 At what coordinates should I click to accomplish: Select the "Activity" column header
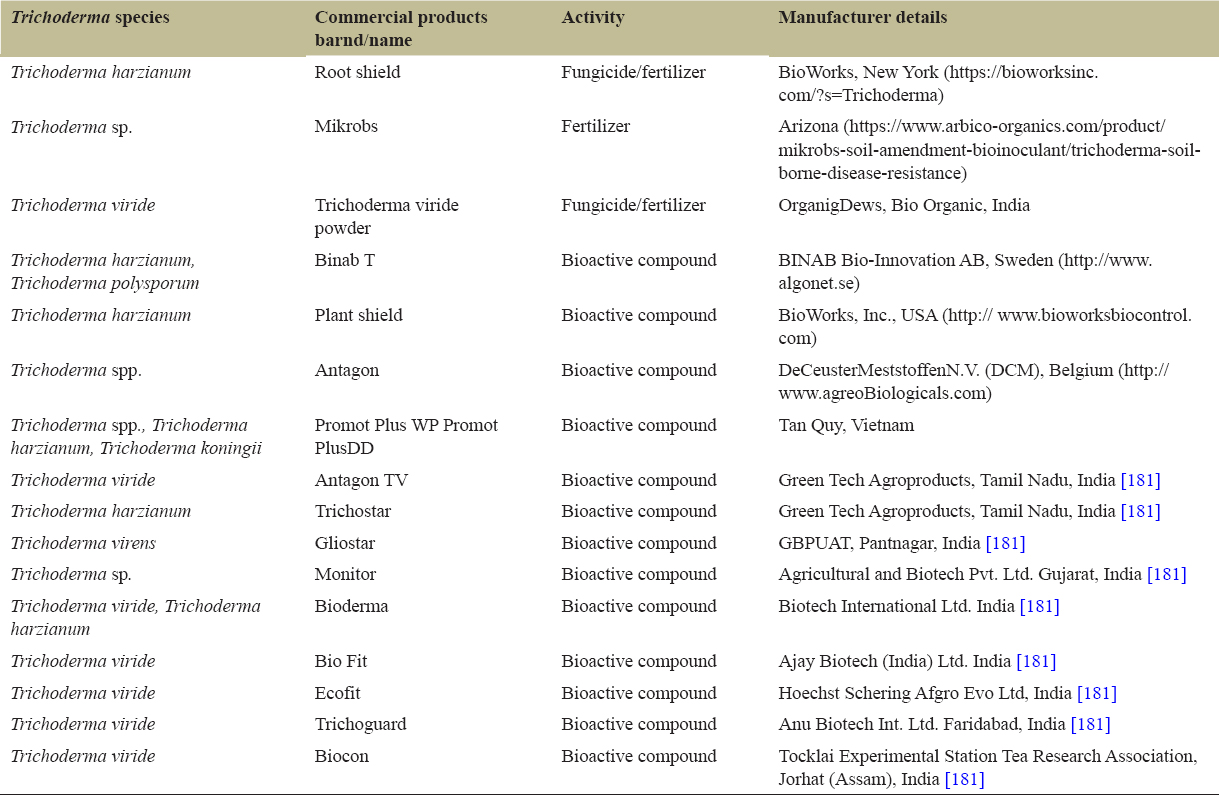pyautogui.click(x=593, y=18)
